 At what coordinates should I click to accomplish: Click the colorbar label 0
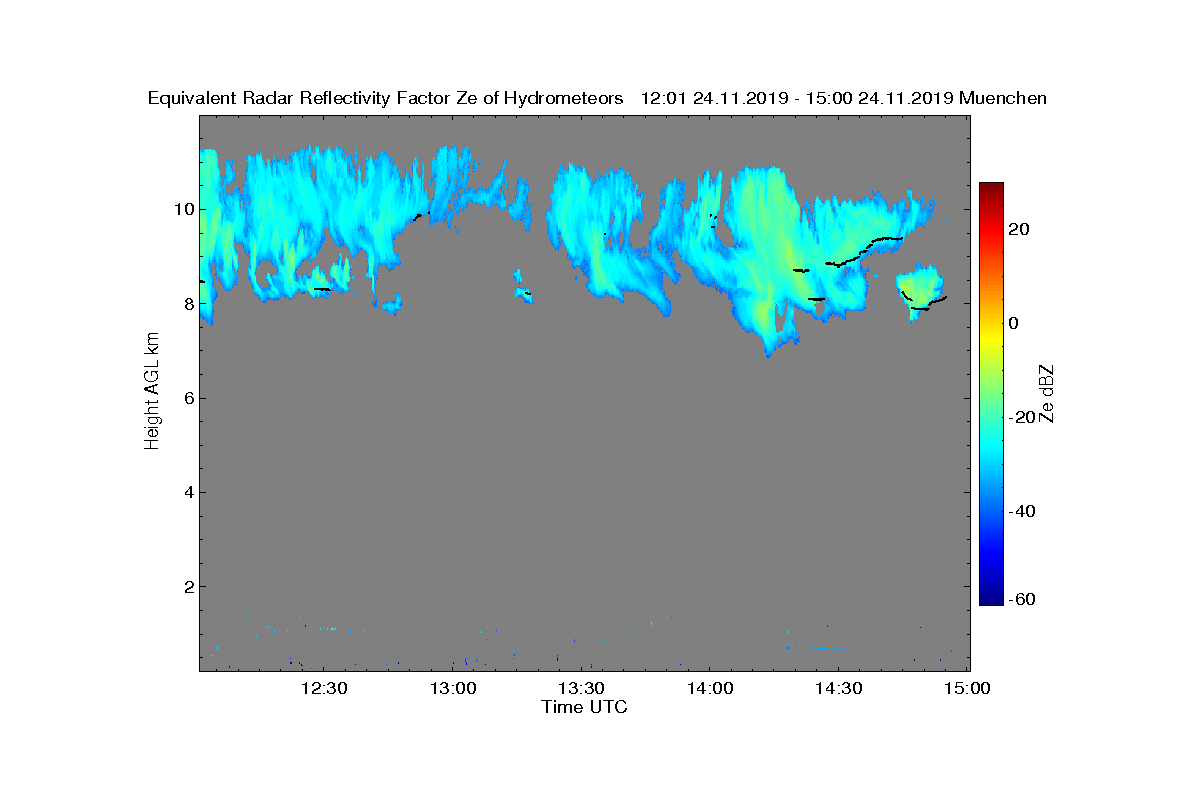click(1015, 323)
